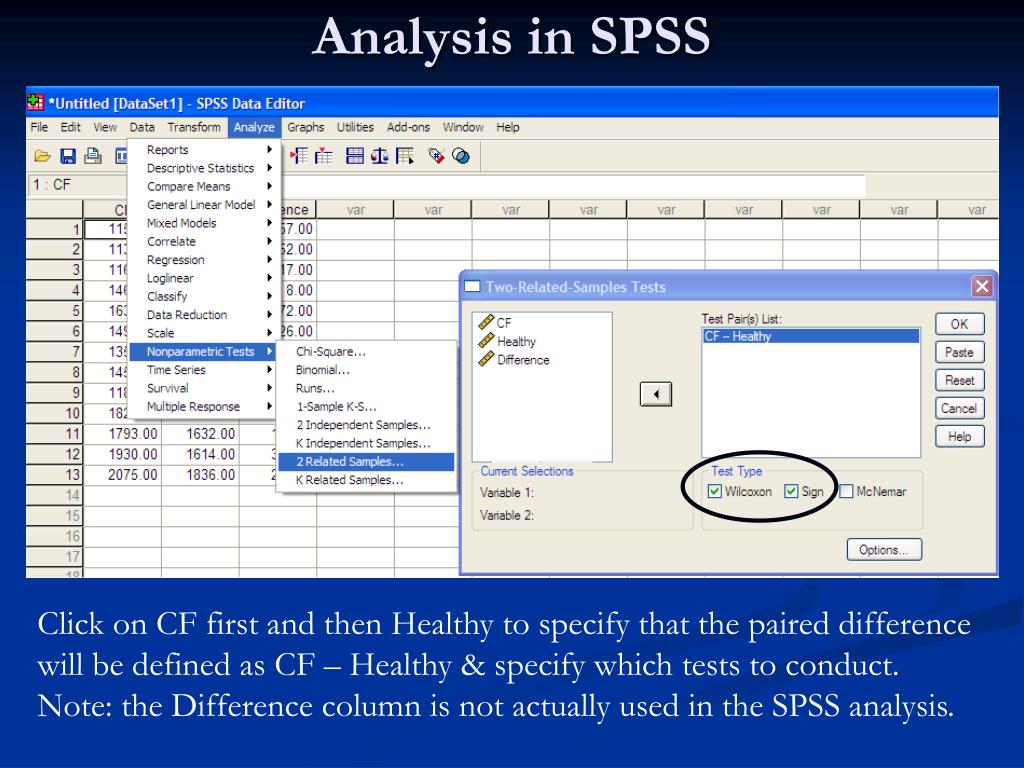Choose K Independent Samples... from the submenu
This screenshot has height=768, width=1024.
[x=366, y=443]
